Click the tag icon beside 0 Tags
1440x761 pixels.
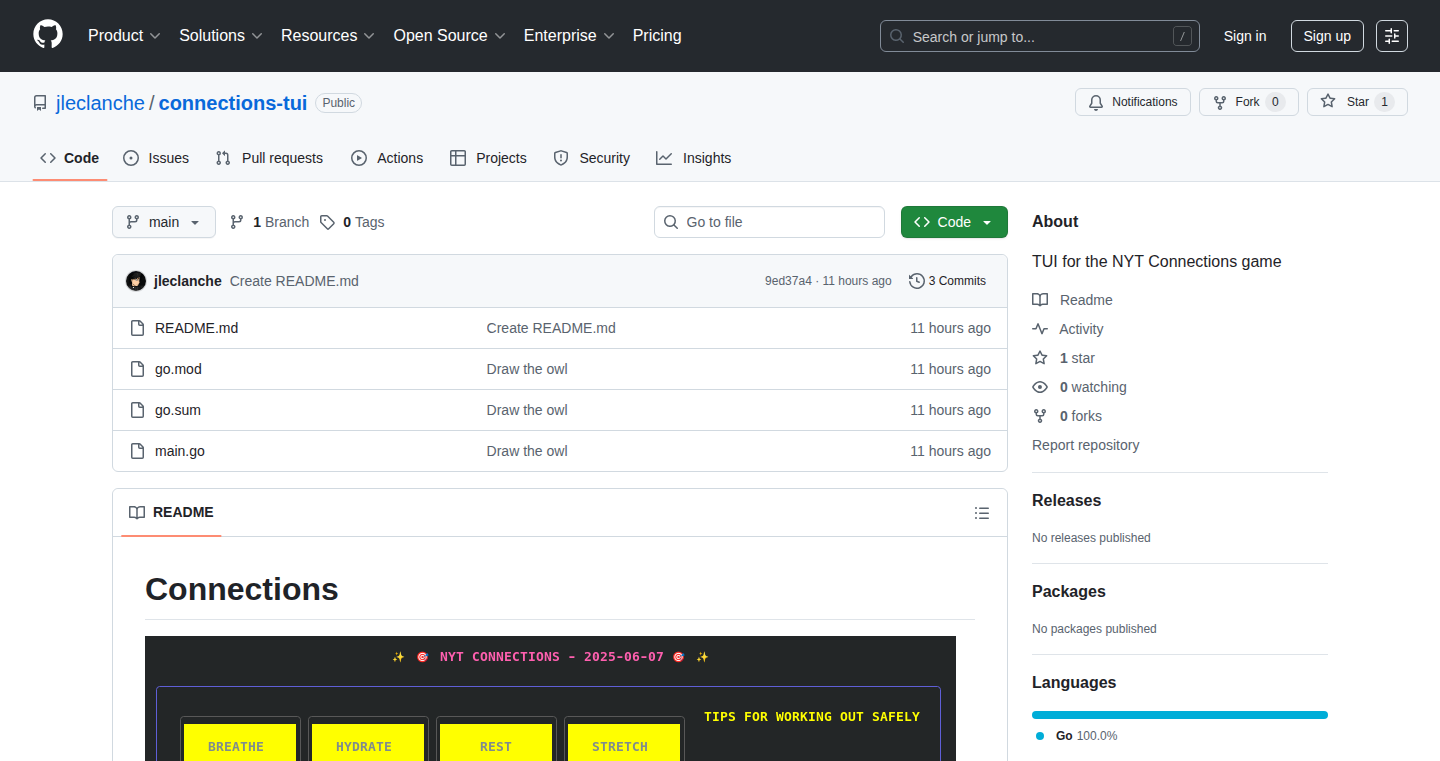[327, 222]
